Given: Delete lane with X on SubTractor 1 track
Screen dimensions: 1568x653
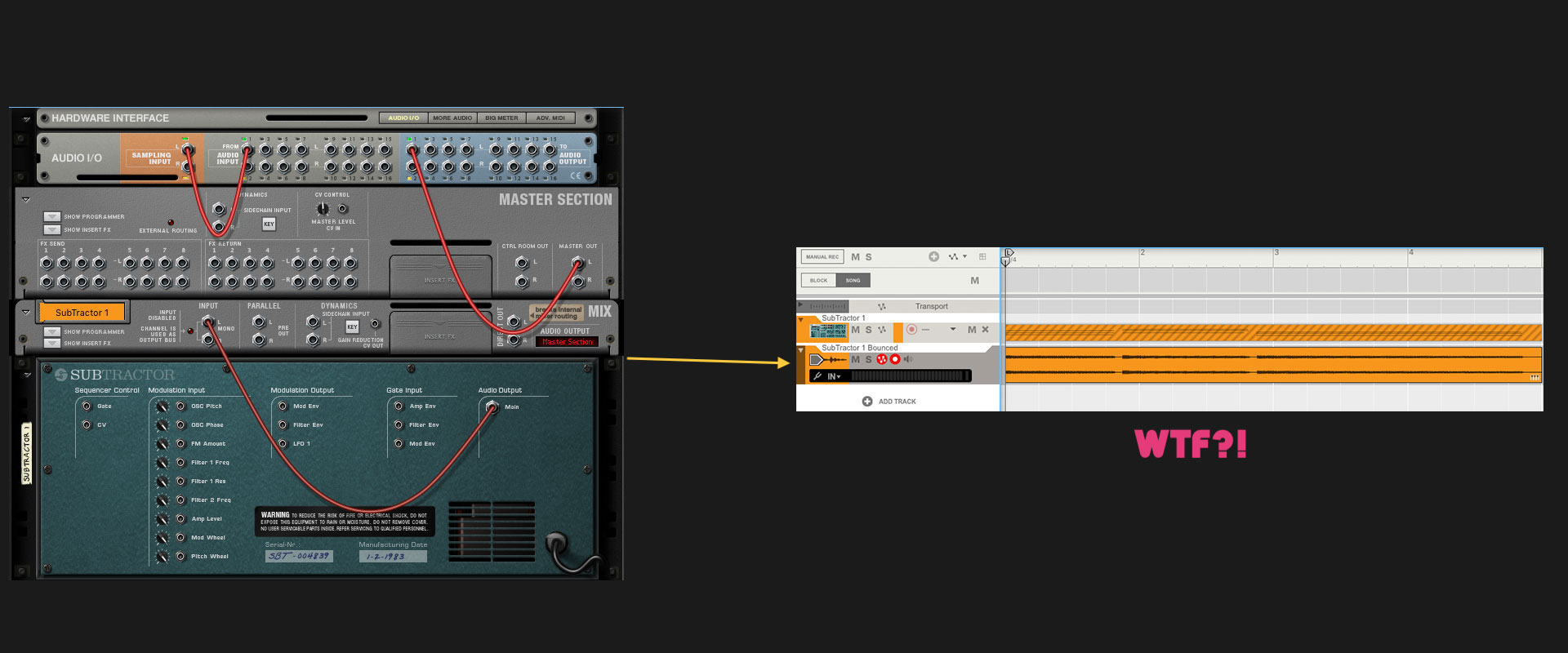Looking at the screenshot, I should click(985, 330).
